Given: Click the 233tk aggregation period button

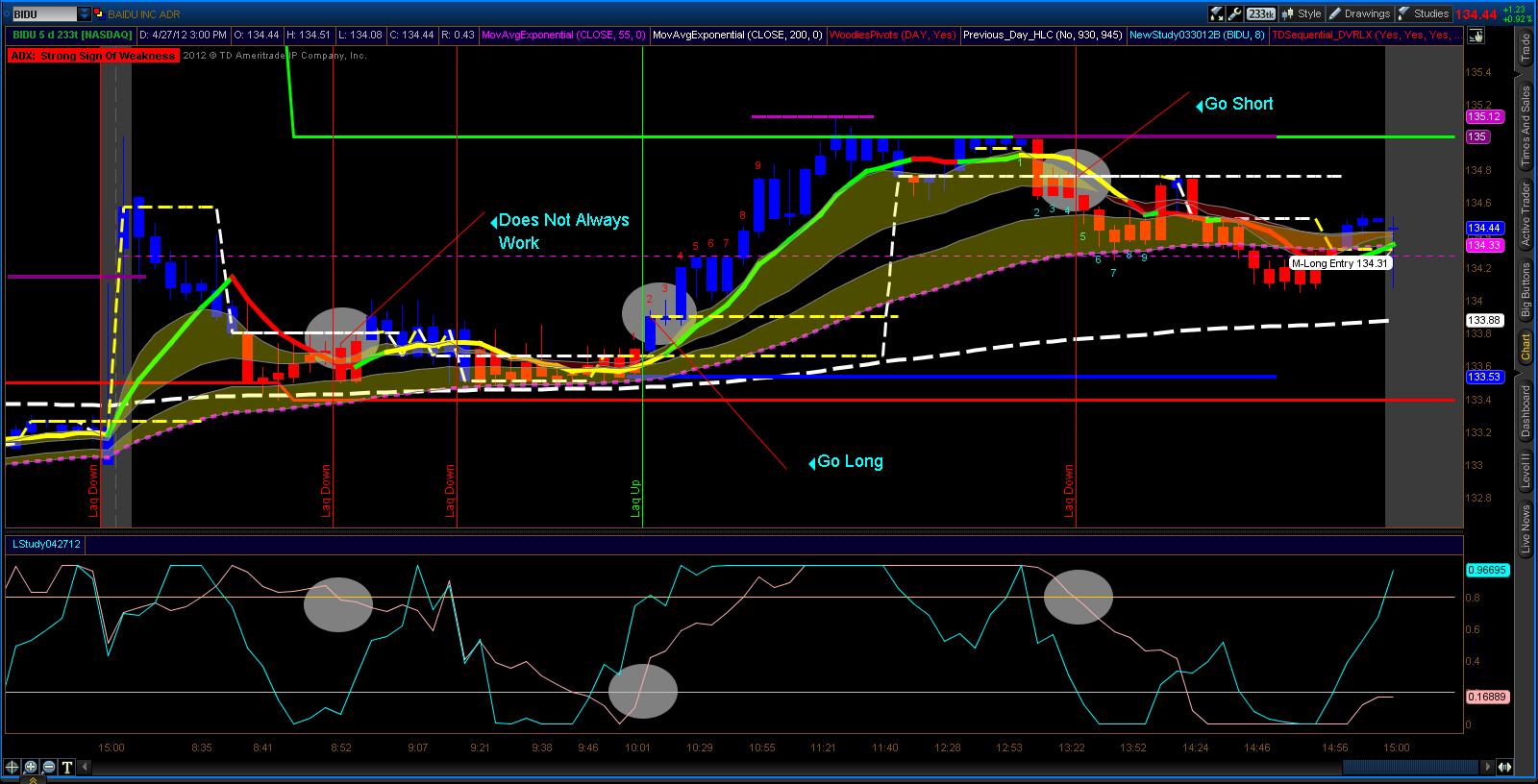Looking at the screenshot, I should pyautogui.click(x=1260, y=13).
